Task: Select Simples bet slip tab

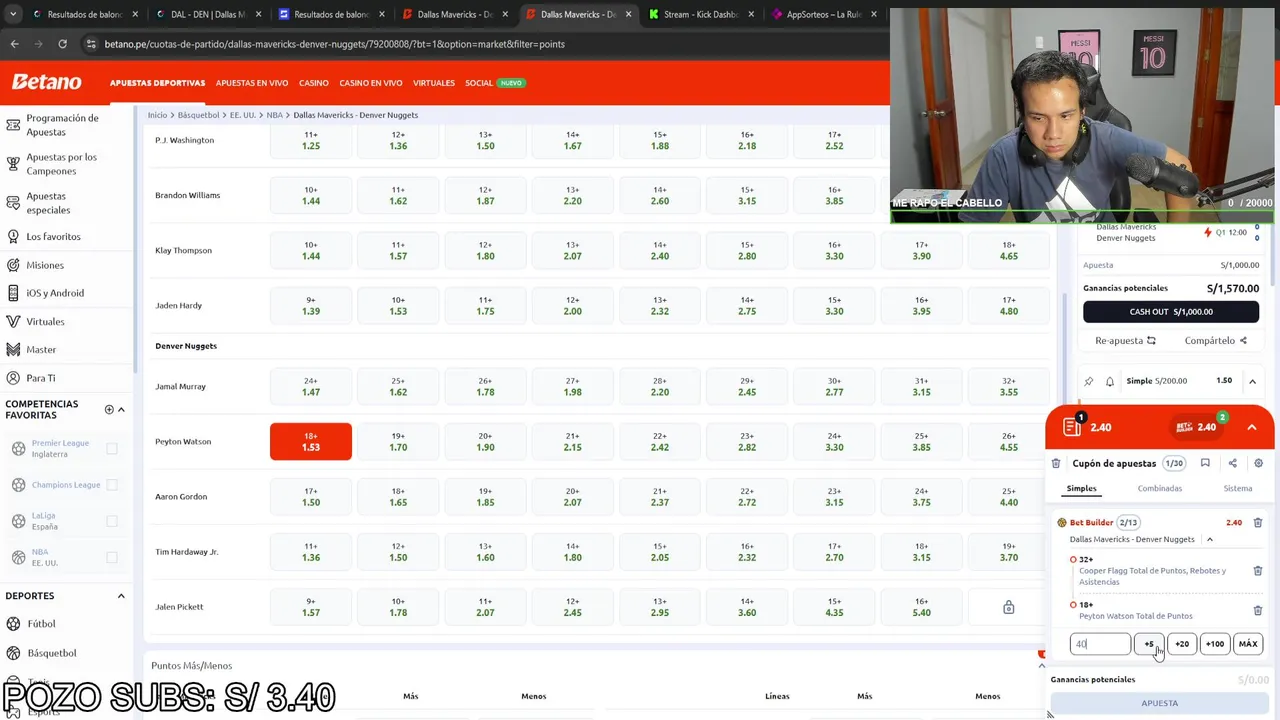Action: pos(1081,488)
